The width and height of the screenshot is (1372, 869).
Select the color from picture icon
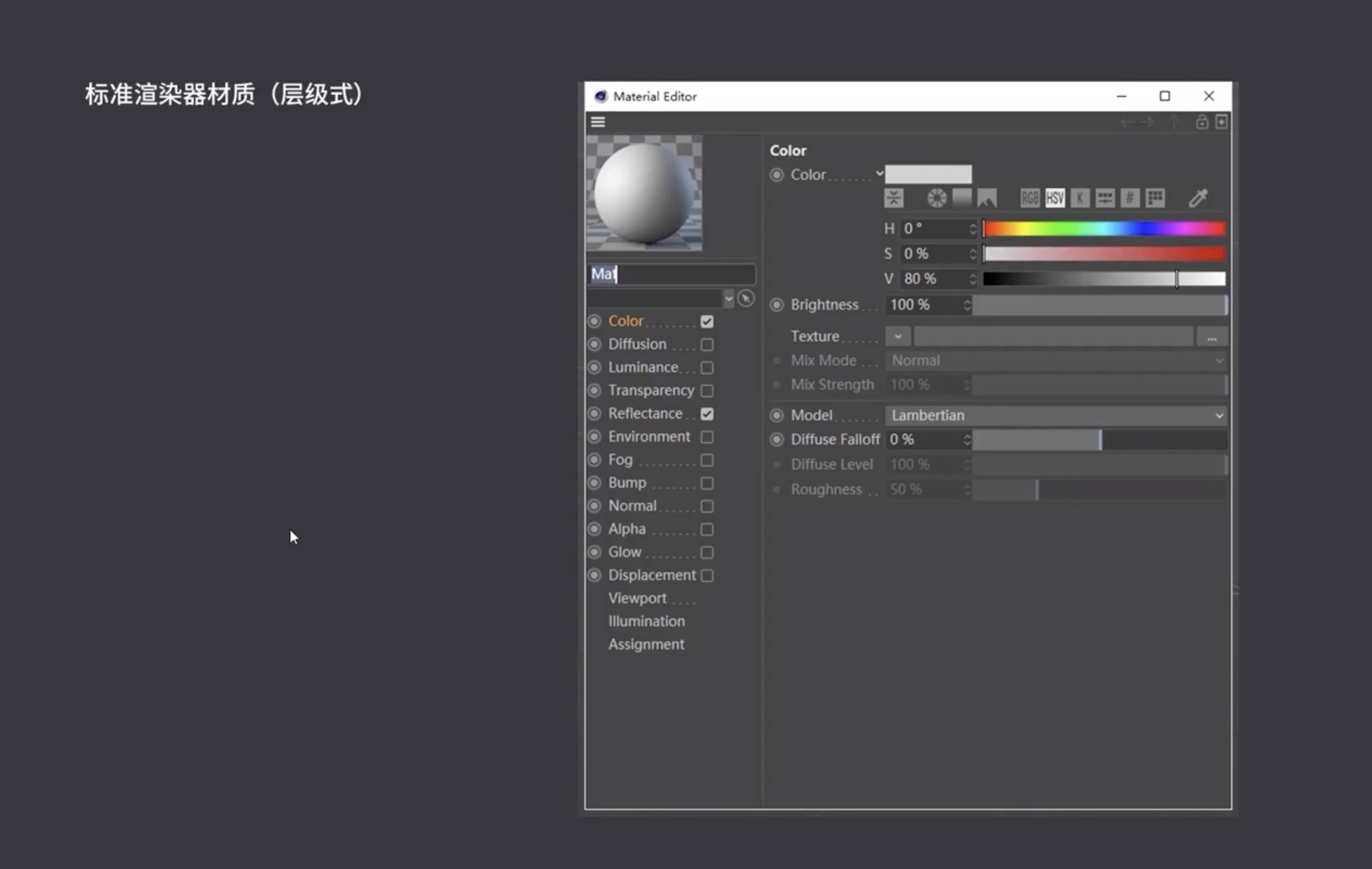987,198
